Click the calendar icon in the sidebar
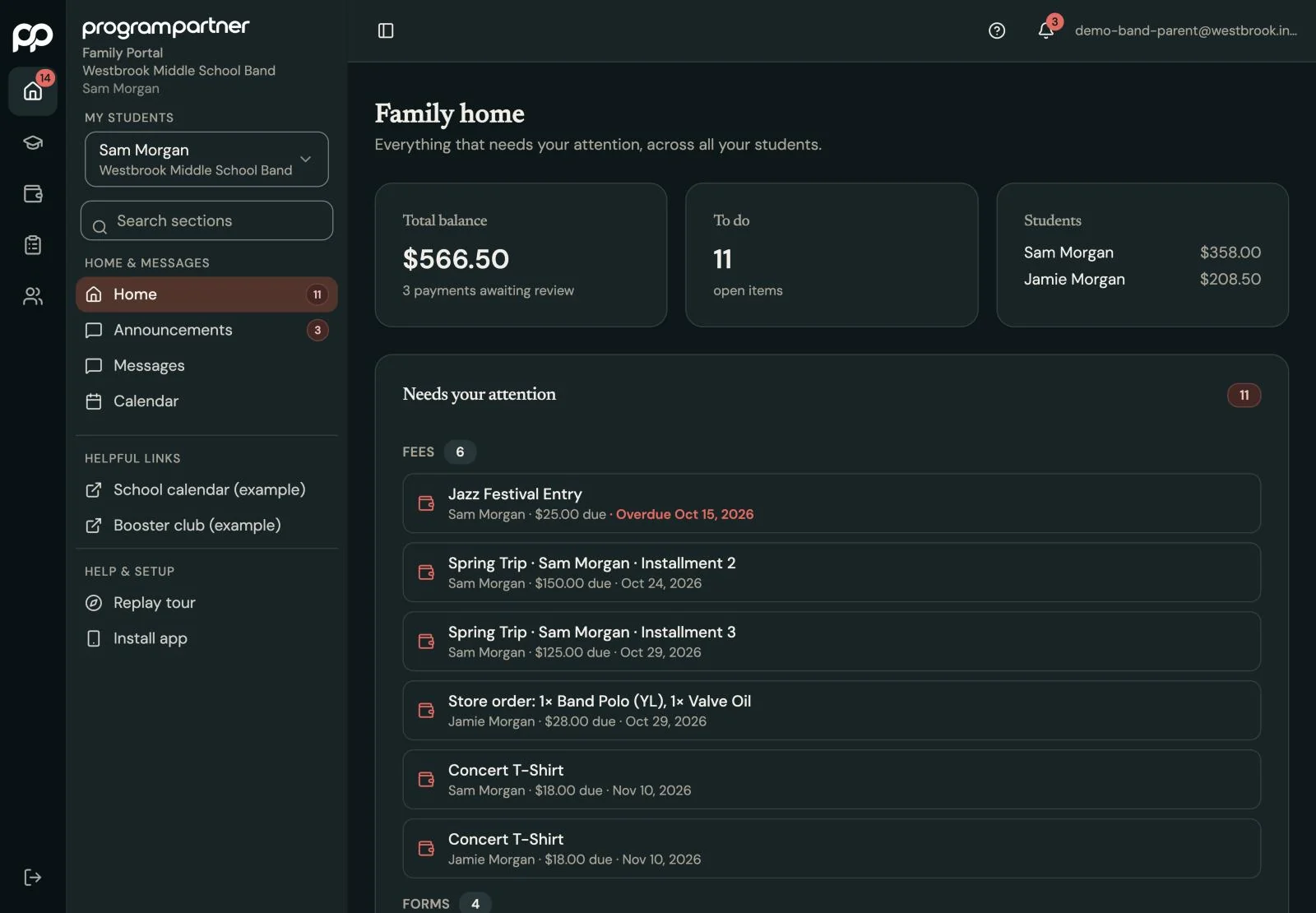Screen dimensions: 1316x913 click(94, 401)
